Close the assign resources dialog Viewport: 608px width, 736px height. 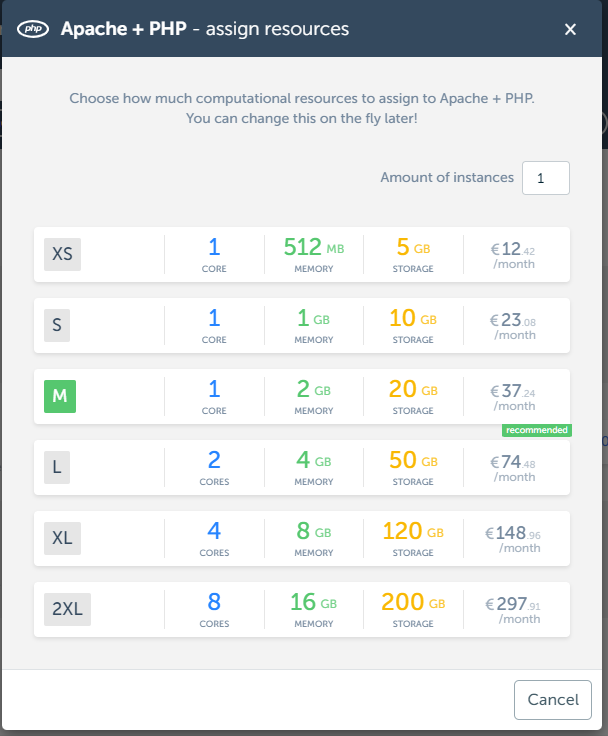(570, 30)
